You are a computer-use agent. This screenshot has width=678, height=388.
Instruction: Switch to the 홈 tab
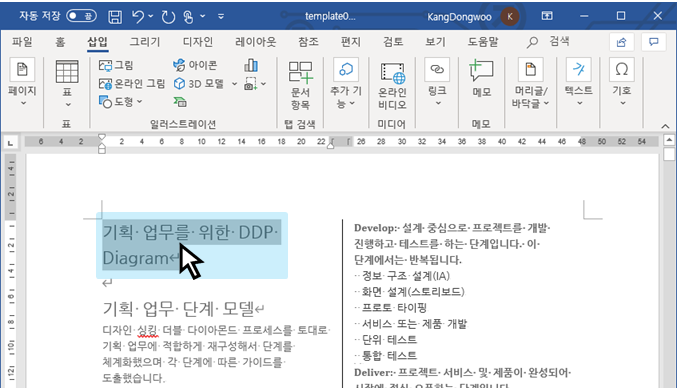(x=60, y=42)
